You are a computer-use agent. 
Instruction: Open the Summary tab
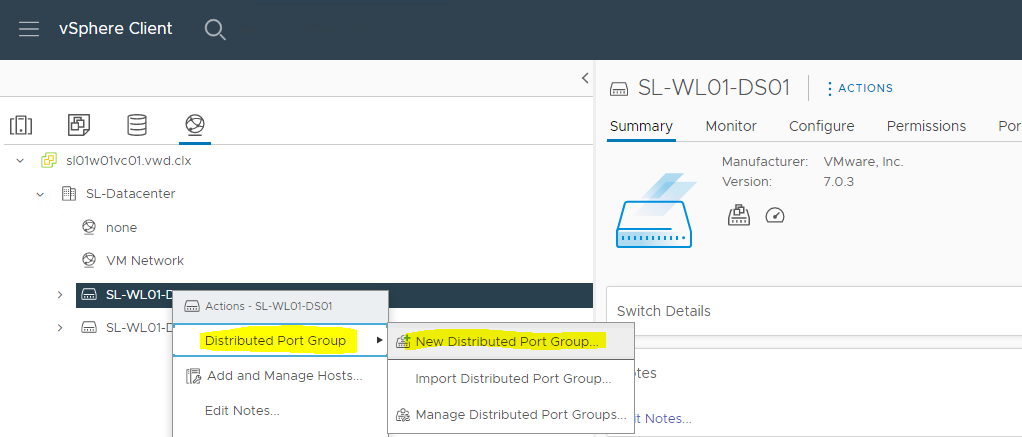click(641, 126)
